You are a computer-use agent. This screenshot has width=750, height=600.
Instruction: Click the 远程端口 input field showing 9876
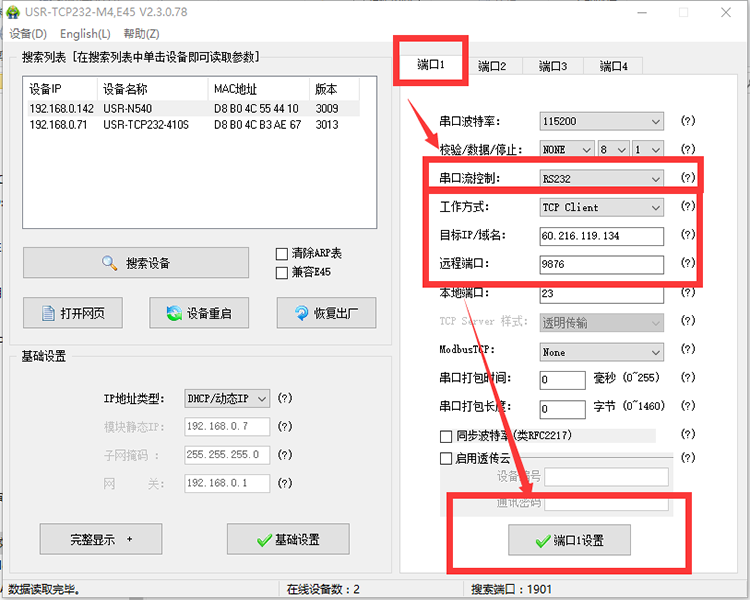pos(601,265)
